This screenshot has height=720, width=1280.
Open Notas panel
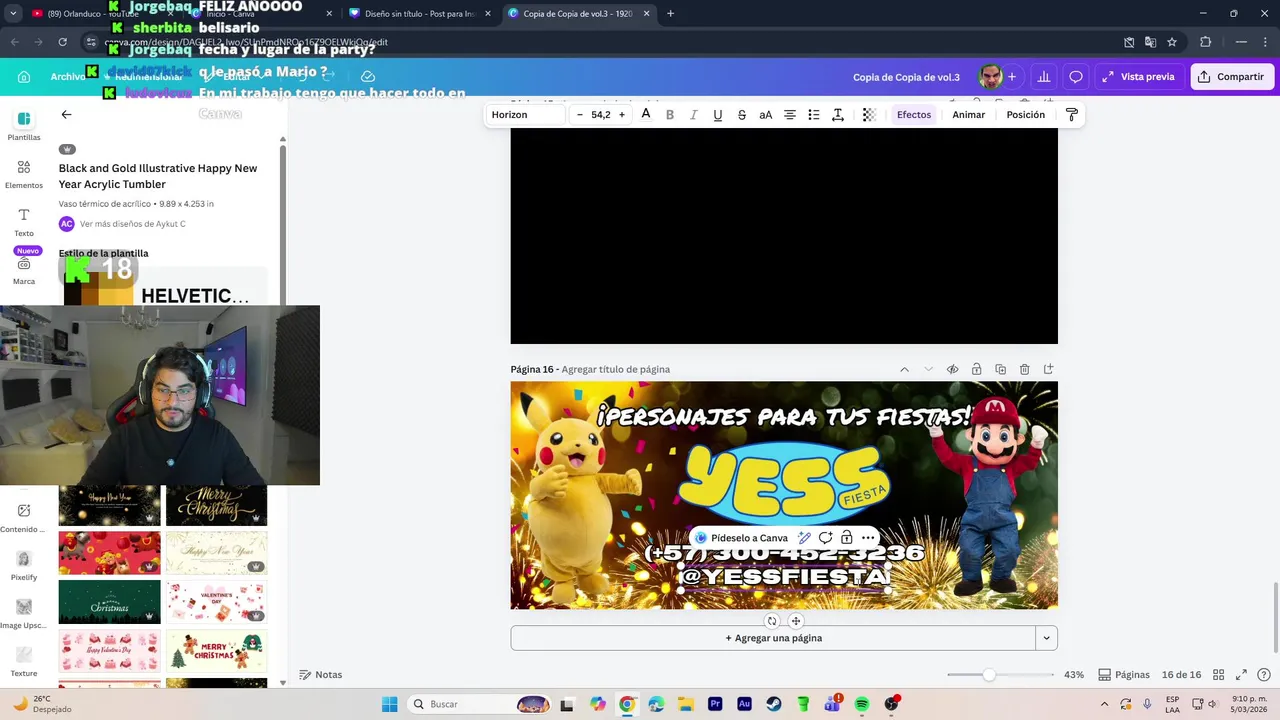point(321,675)
